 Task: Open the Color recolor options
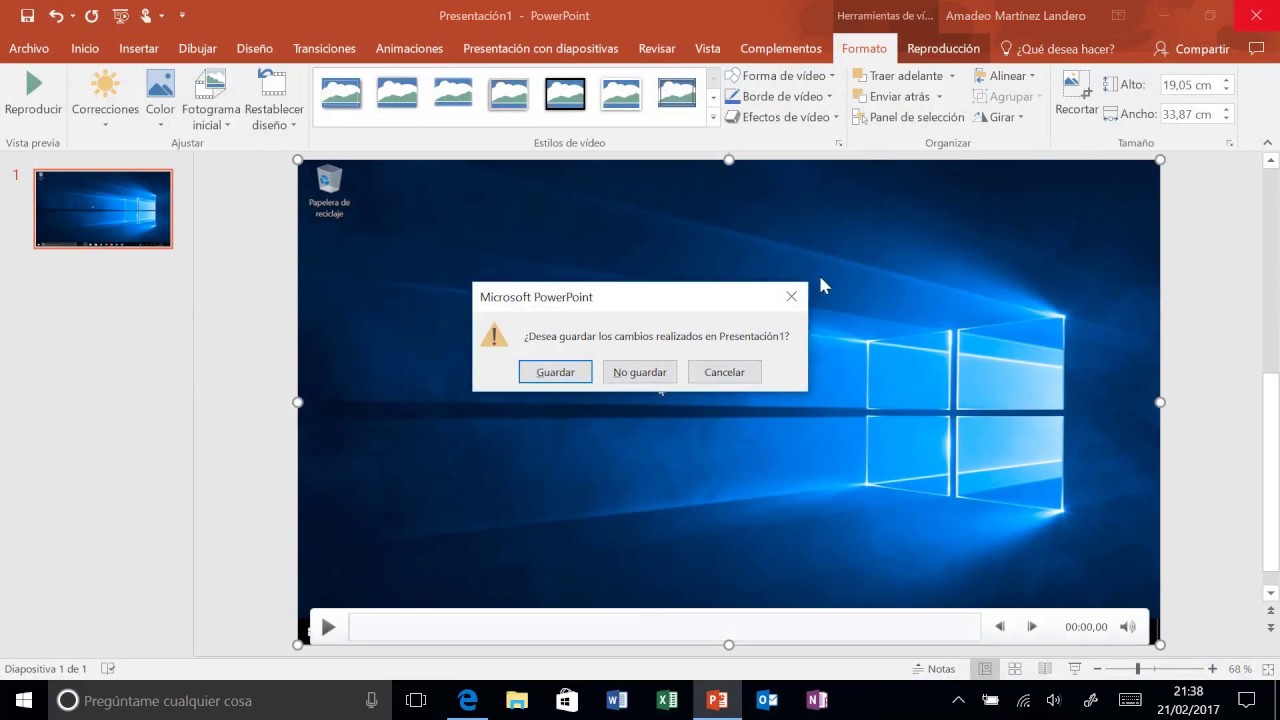click(160, 100)
